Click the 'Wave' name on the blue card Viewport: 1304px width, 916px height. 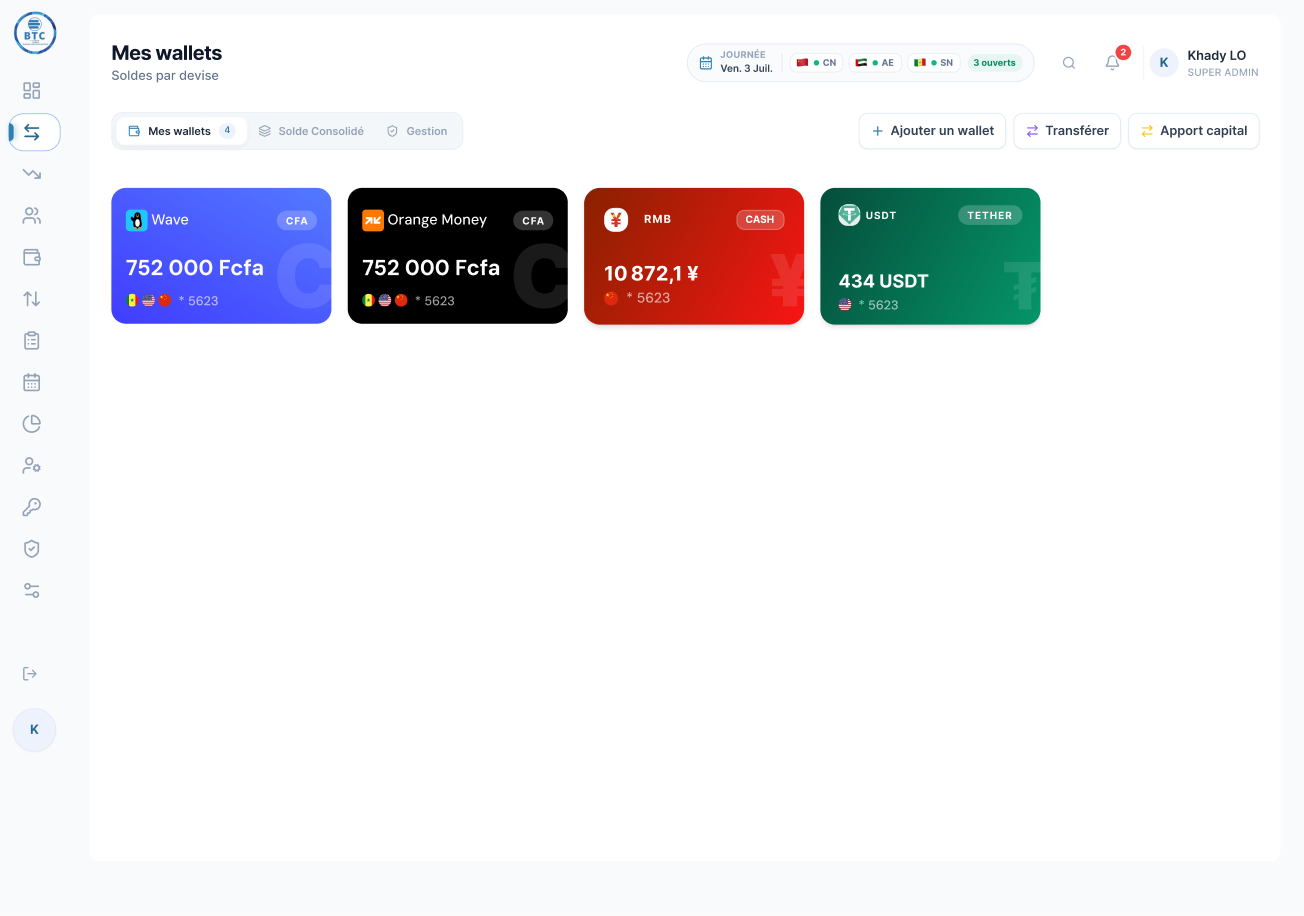click(170, 220)
